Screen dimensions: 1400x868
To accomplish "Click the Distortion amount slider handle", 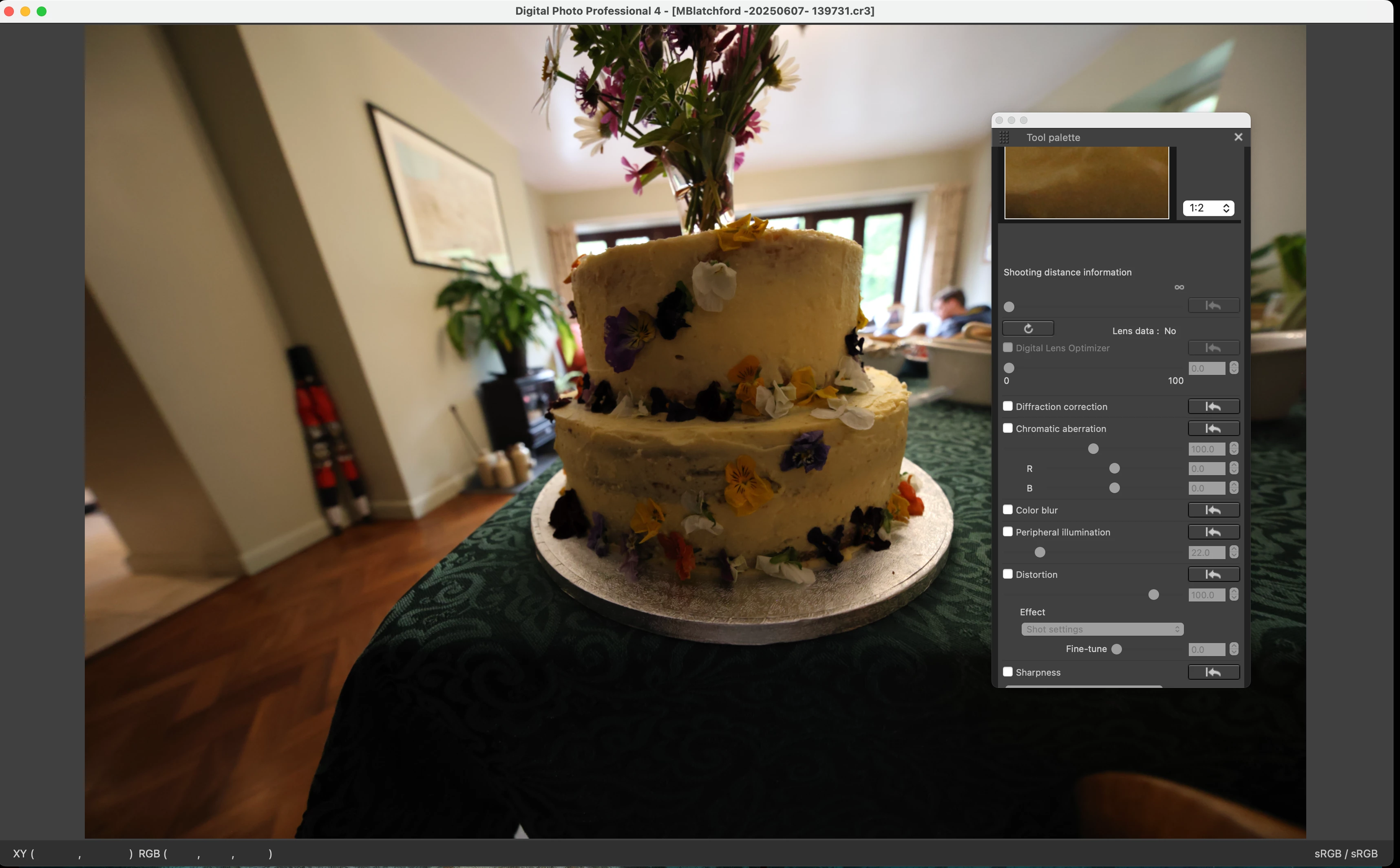I will [1153, 595].
